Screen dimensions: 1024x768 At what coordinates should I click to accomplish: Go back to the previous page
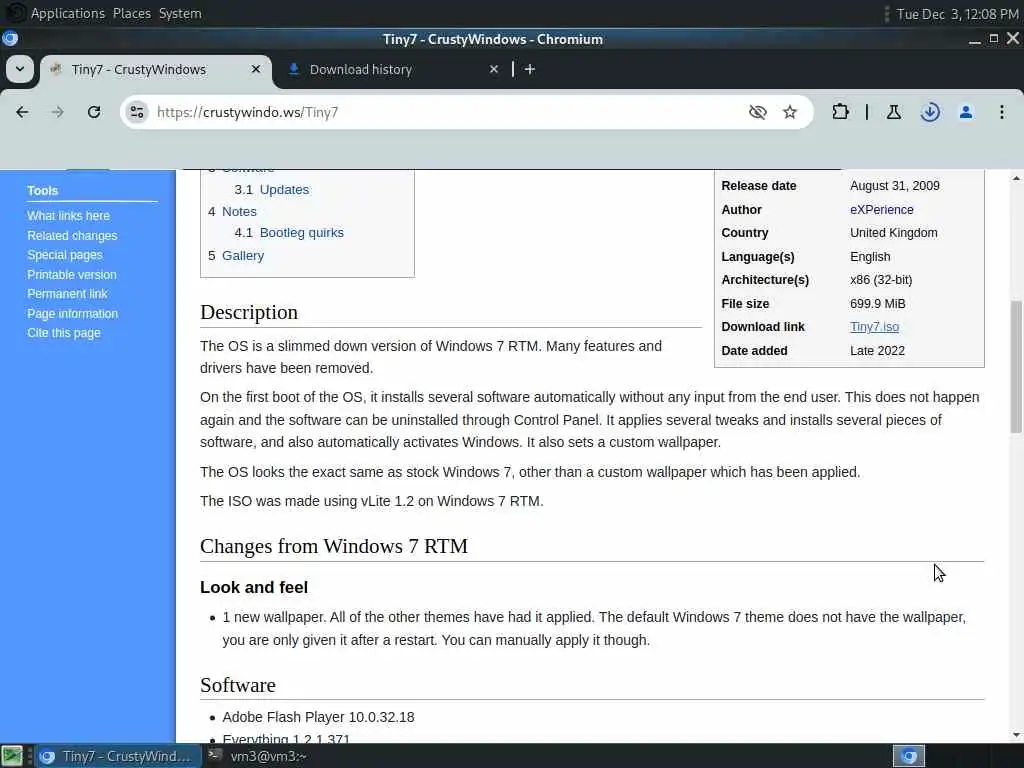[22, 112]
